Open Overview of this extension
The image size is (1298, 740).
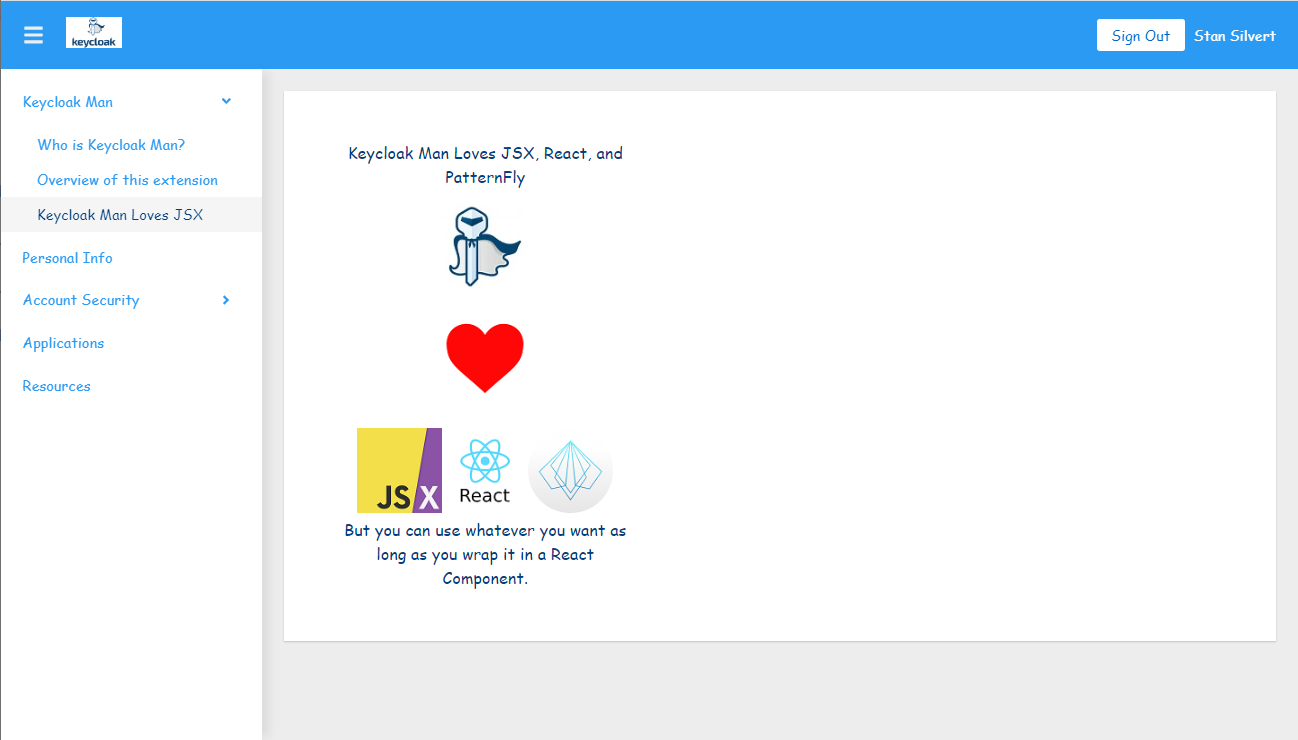pos(127,180)
